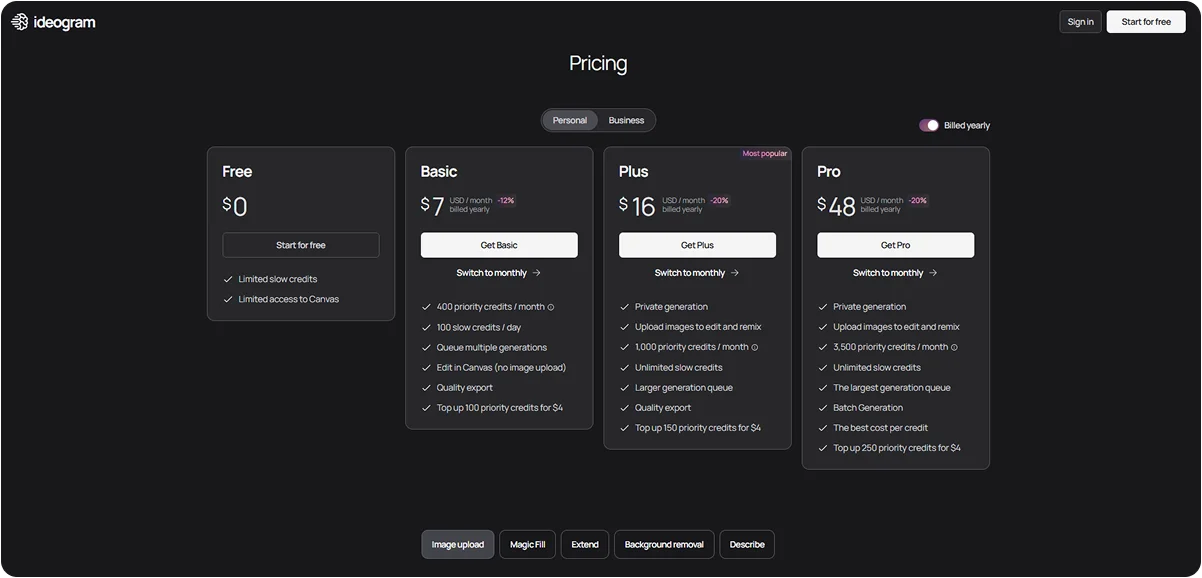View the Describe feature tab
The width and height of the screenshot is (1202, 578).
click(x=747, y=544)
